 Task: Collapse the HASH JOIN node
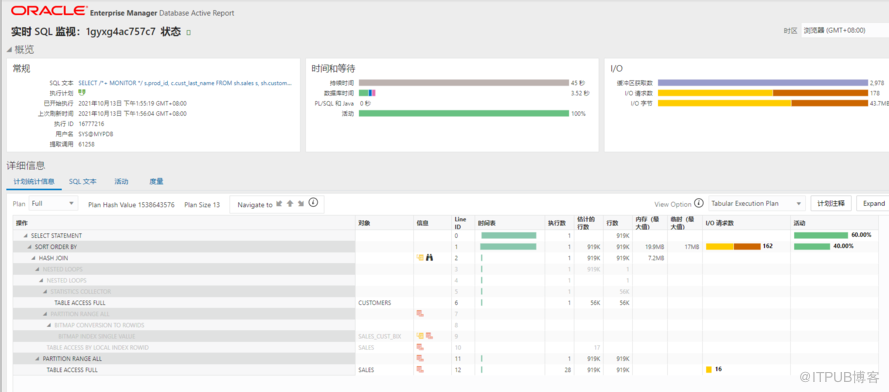click(33, 258)
